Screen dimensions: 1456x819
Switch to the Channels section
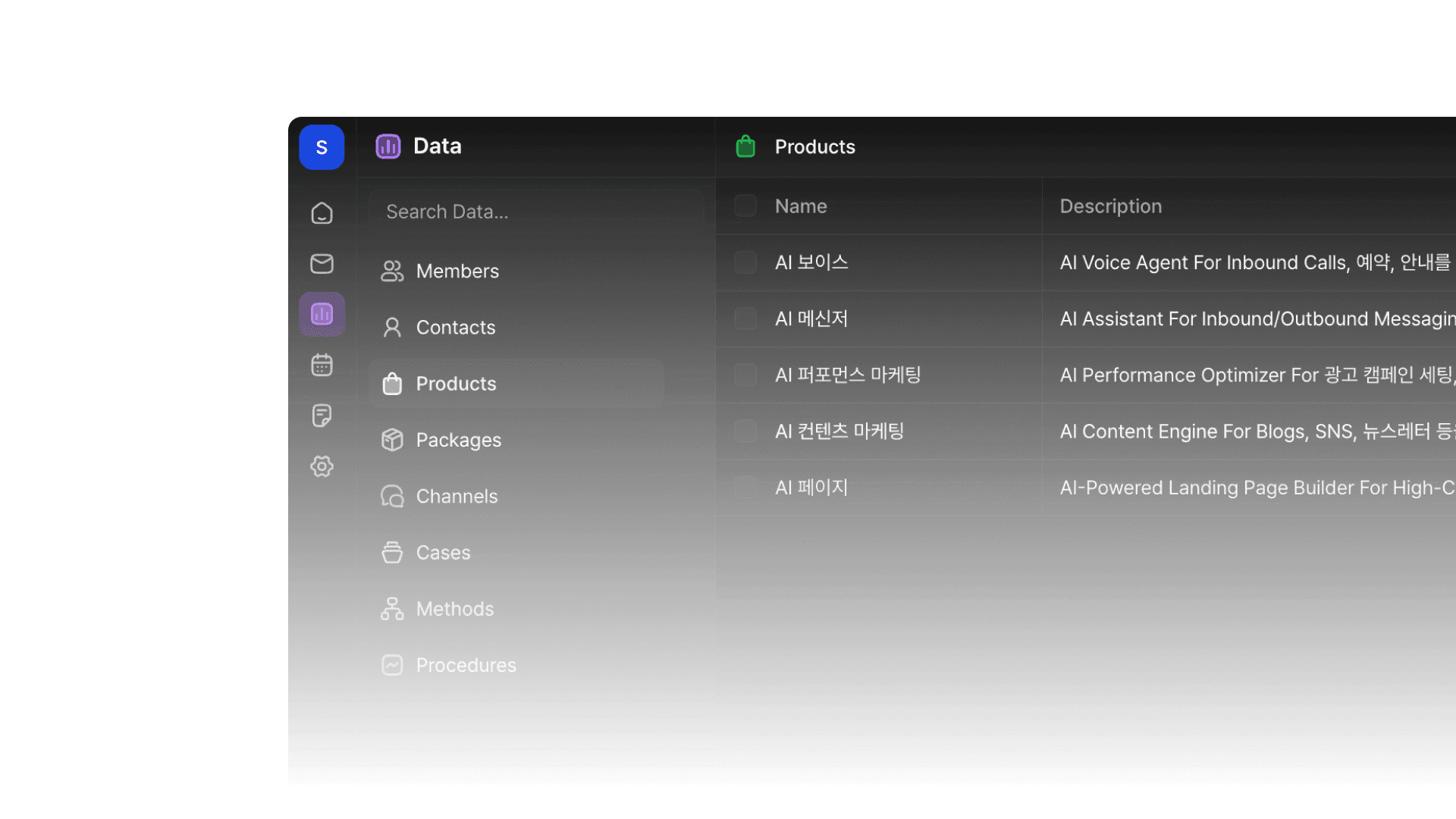click(x=457, y=497)
